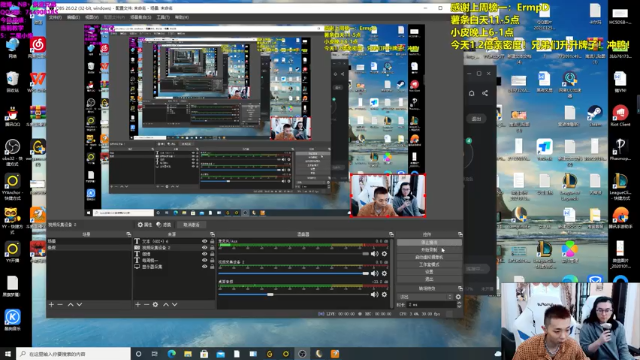The width and height of the screenshot is (640, 360).
Task: Hide the 显示器采集 source
Action: [x=204, y=267]
